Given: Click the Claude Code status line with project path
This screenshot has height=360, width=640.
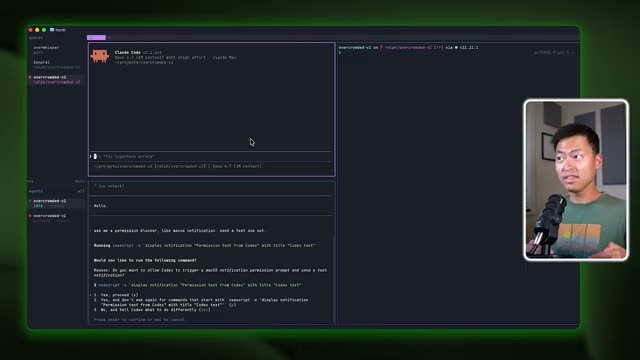Looking at the screenshot, I should [178, 166].
